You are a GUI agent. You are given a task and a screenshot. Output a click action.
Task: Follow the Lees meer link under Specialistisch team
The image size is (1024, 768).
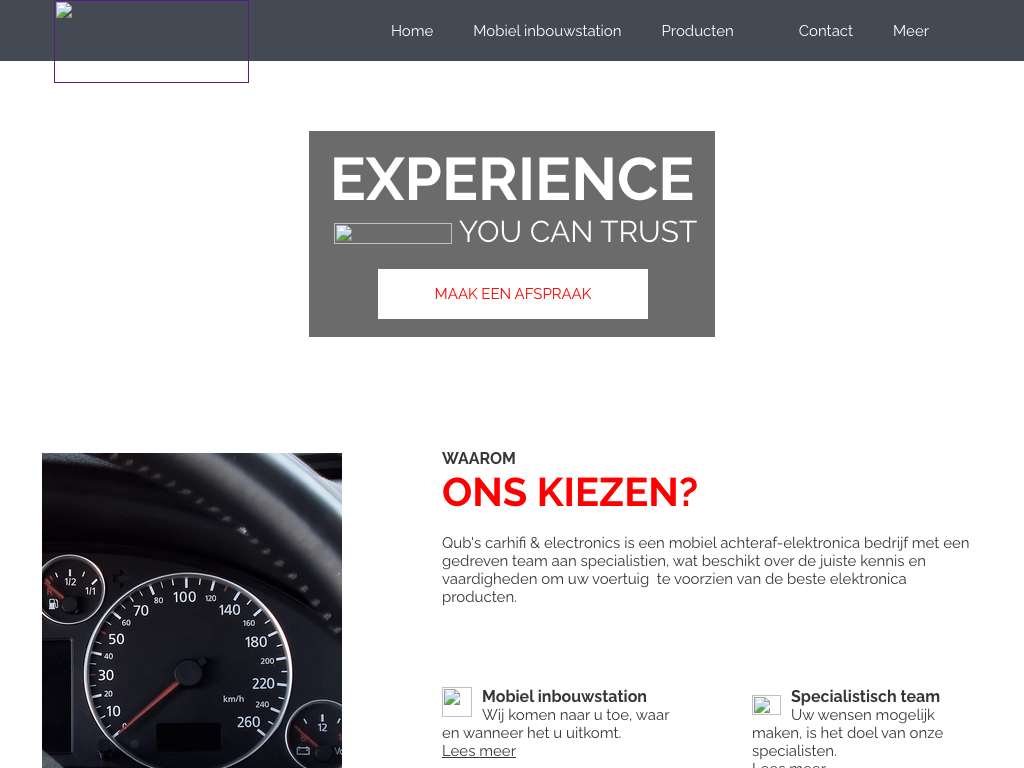tap(789, 765)
